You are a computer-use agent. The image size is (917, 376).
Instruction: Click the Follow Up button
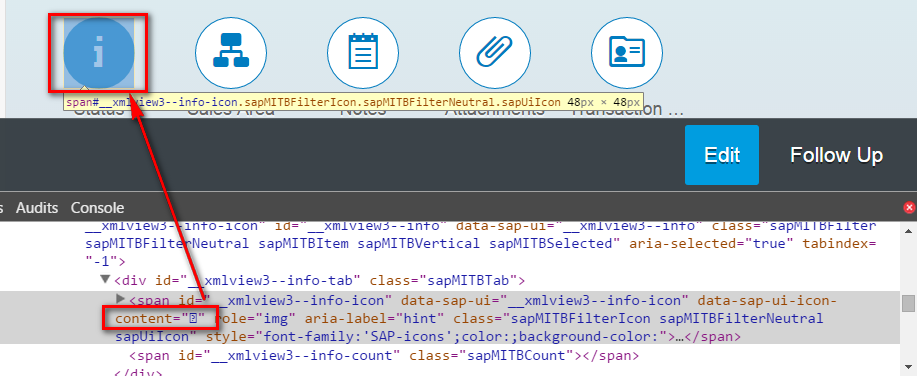[836, 155]
